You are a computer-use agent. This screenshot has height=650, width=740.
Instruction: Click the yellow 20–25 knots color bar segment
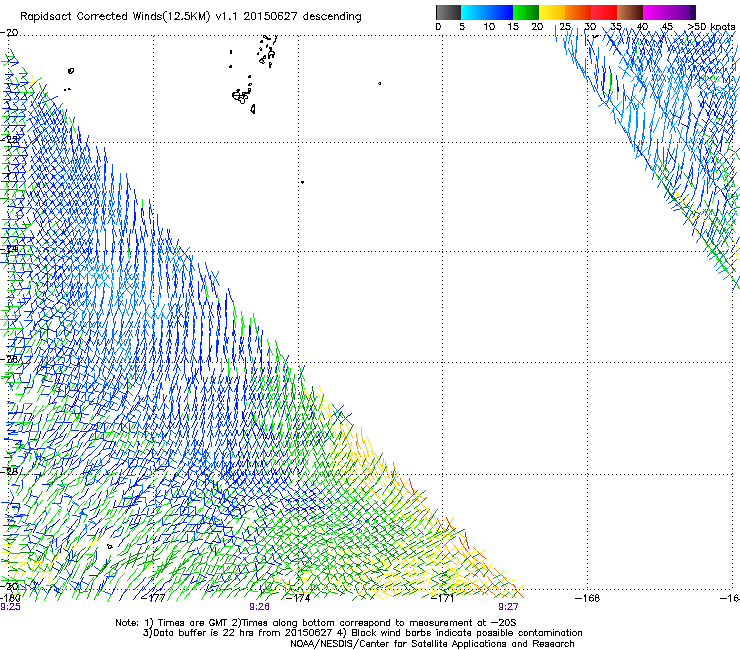(552, 12)
